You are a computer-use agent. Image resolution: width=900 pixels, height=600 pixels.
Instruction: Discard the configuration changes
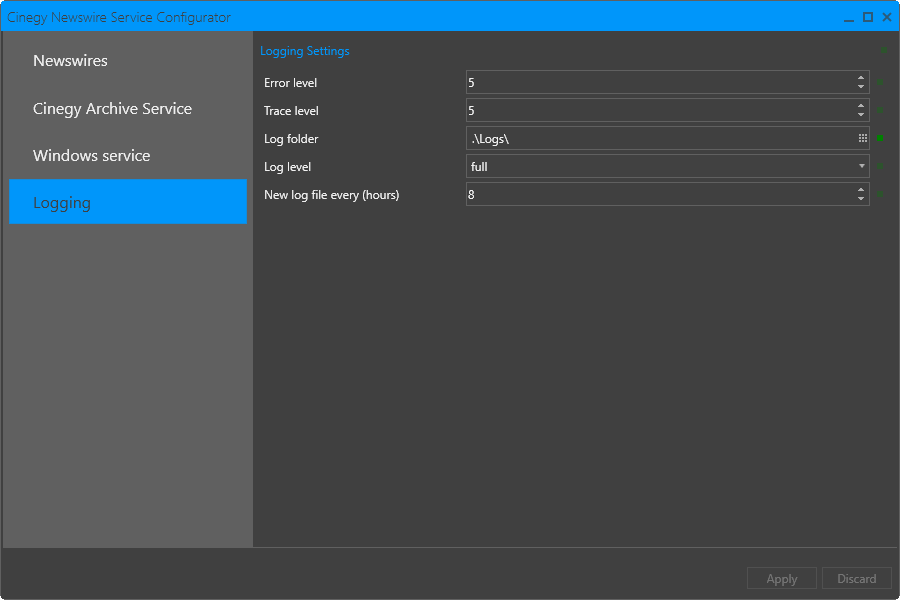[x=856, y=578]
